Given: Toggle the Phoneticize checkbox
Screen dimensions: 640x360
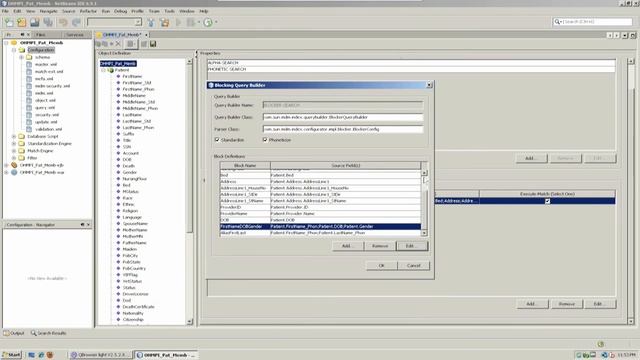Looking at the screenshot, I should [x=265, y=140].
